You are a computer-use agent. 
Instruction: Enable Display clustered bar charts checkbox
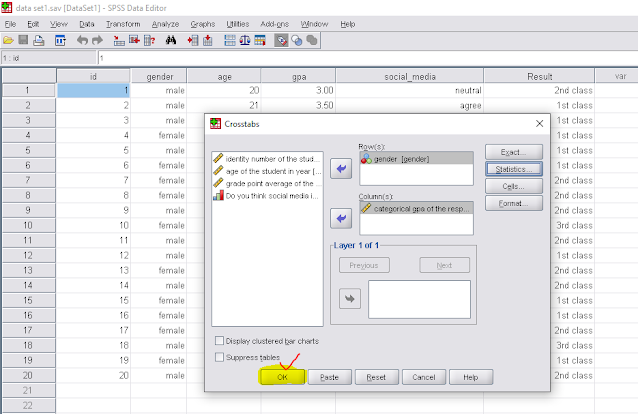pos(219,341)
